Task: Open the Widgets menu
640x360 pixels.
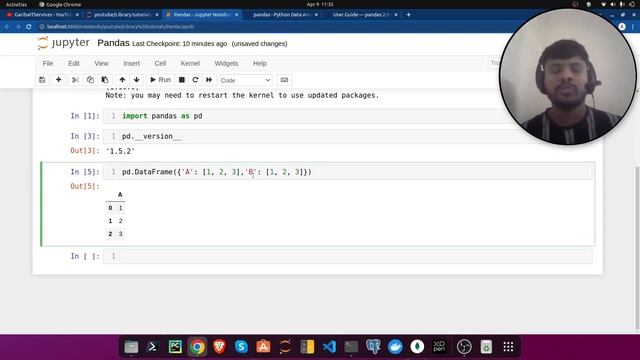Action: 226,64
